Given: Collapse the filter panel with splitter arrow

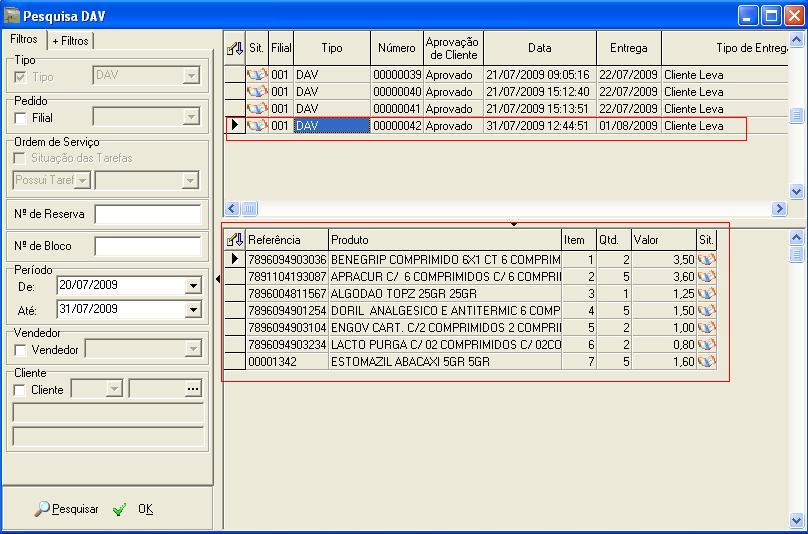Looking at the screenshot, I should click(x=218, y=280).
